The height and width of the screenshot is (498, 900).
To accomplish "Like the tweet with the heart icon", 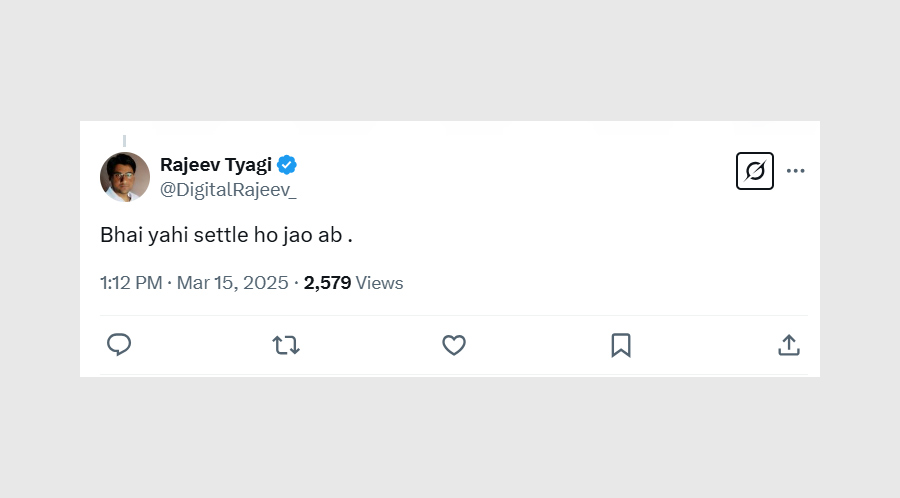I will [454, 345].
